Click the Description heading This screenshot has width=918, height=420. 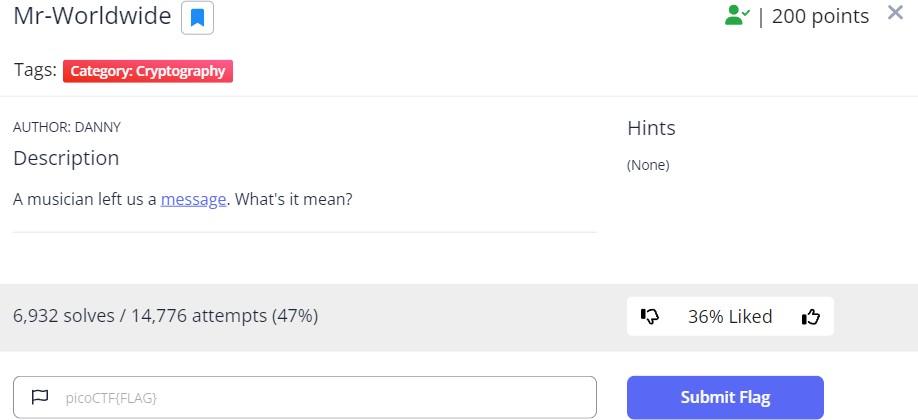[66, 158]
